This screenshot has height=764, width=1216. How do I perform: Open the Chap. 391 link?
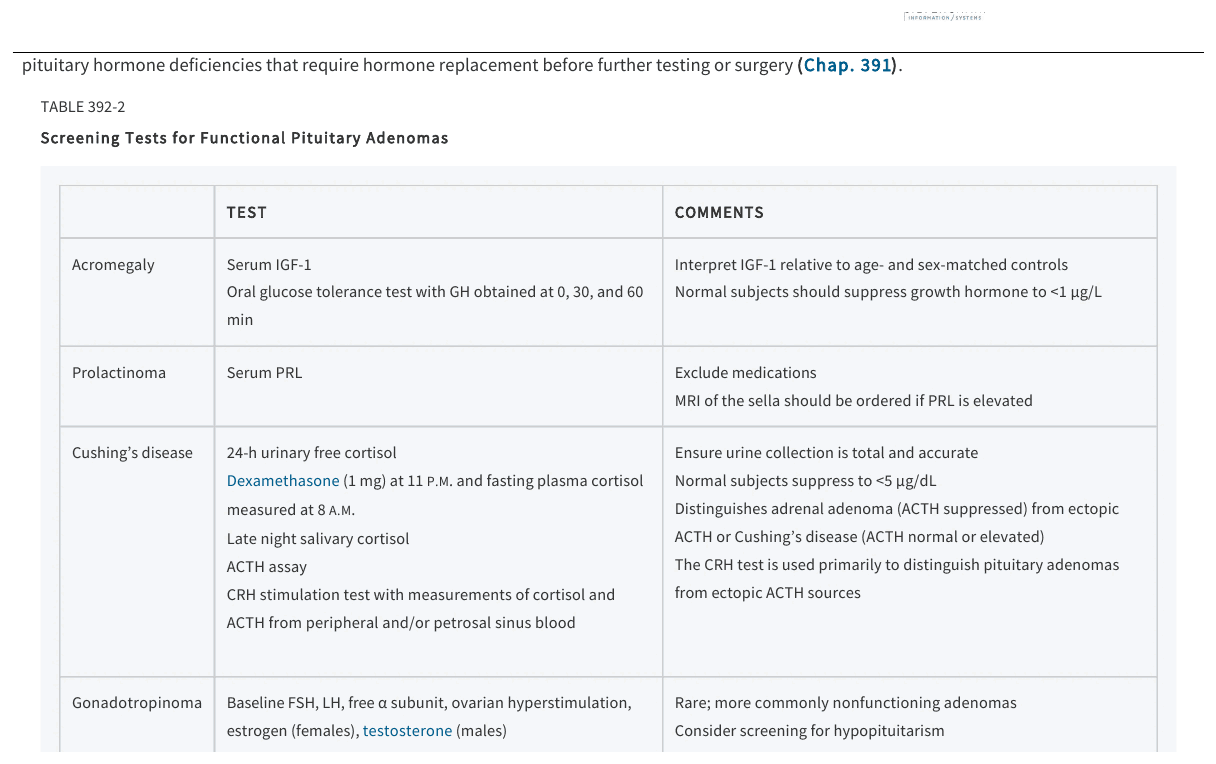tap(847, 65)
